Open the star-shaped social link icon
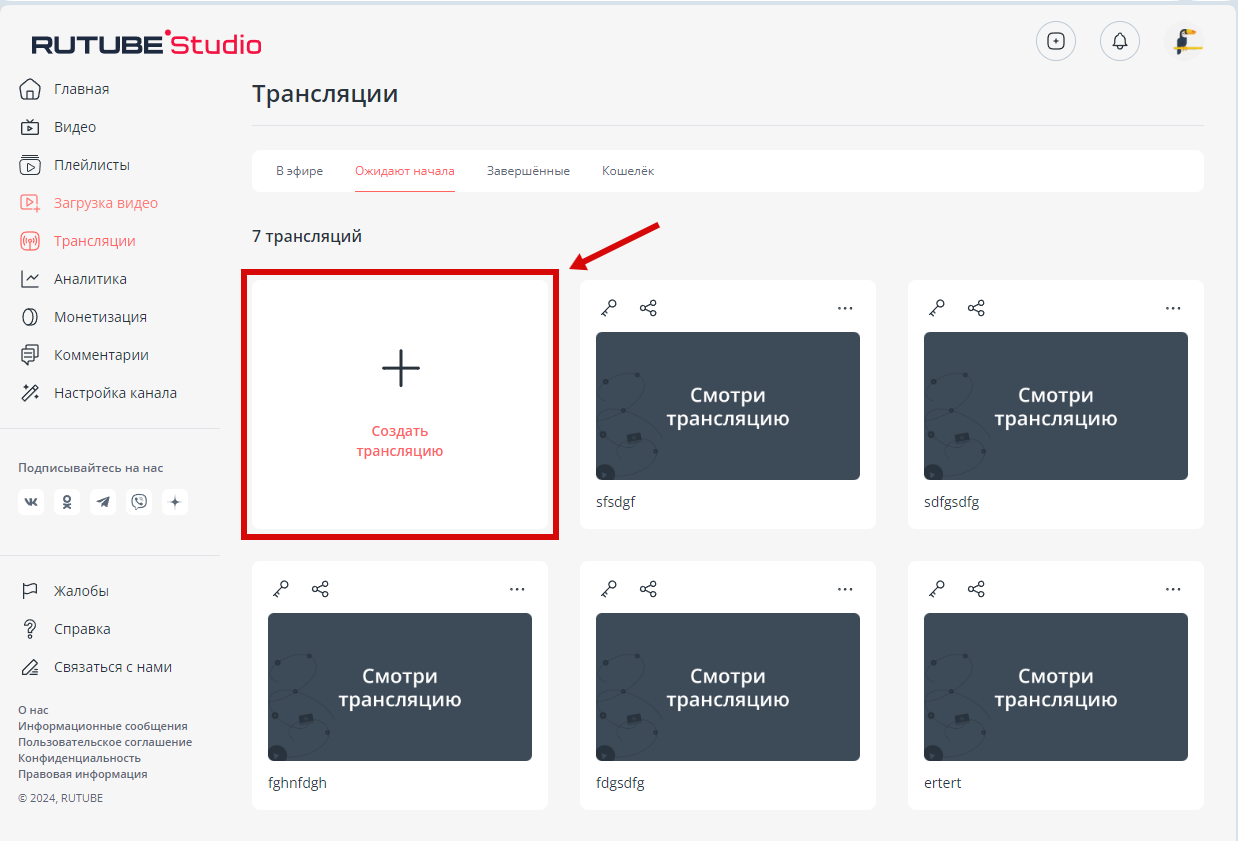 point(175,502)
